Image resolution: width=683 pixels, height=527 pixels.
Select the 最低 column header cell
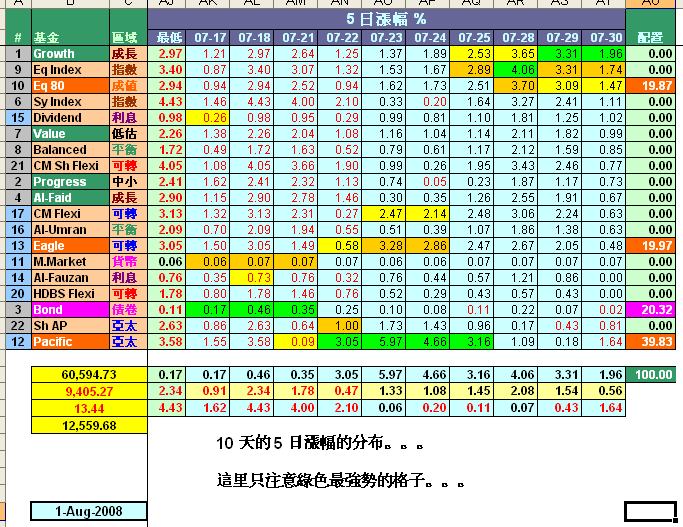tap(170, 37)
